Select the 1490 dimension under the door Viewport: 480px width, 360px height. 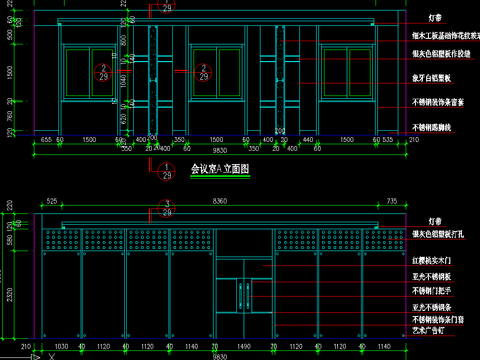(244, 347)
